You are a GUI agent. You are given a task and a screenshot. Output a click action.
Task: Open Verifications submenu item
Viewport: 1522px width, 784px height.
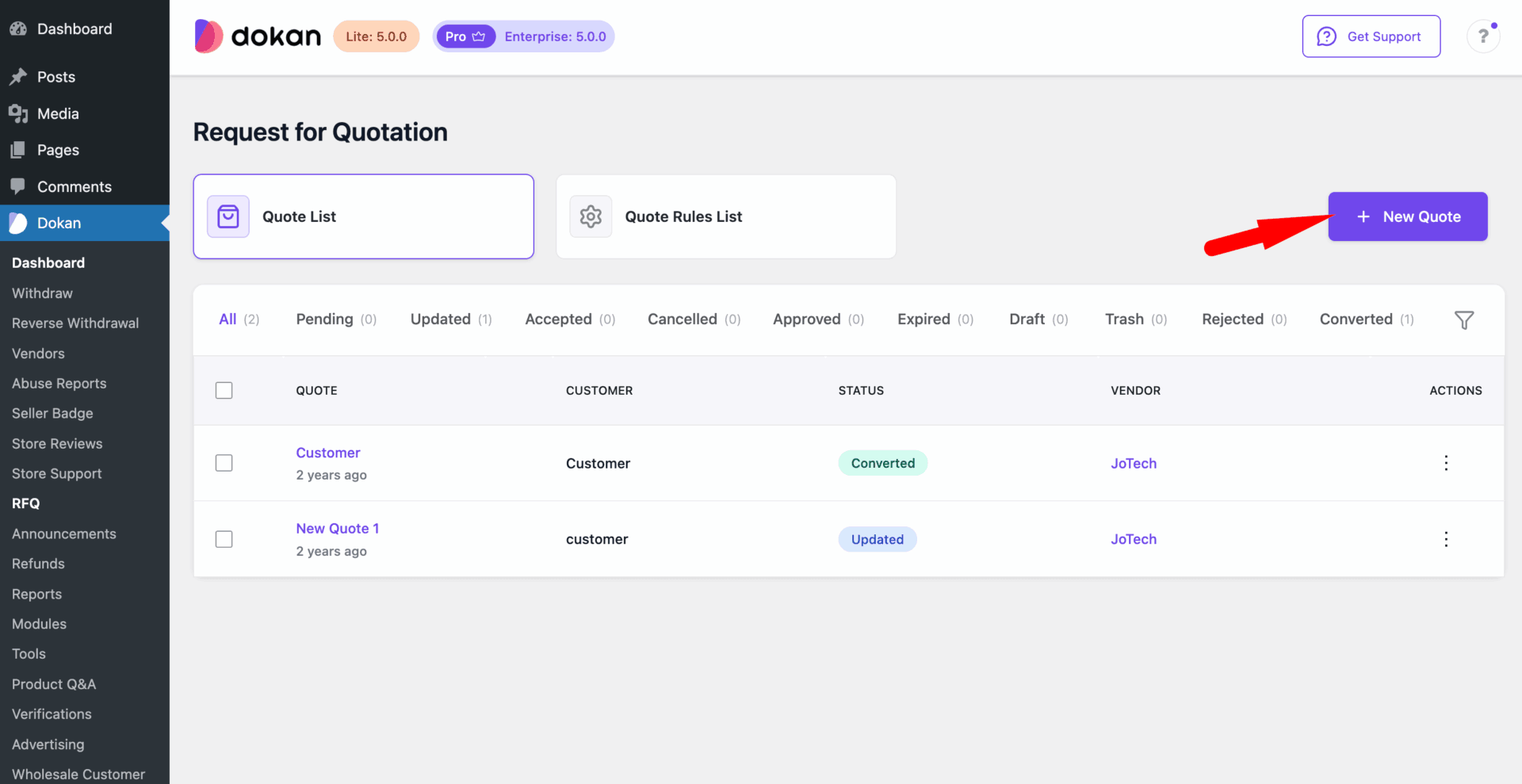click(52, 714)
